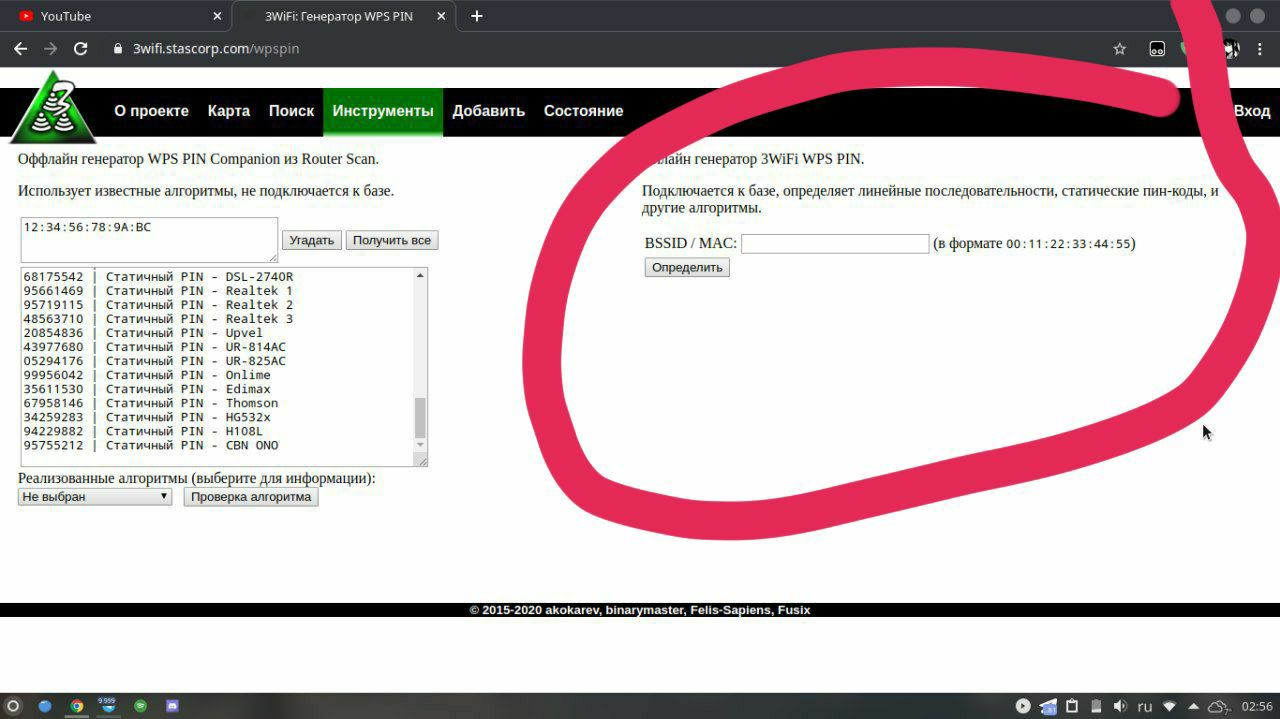
Task: Open the weather cloud tray widget
Action: (1218, 706)
